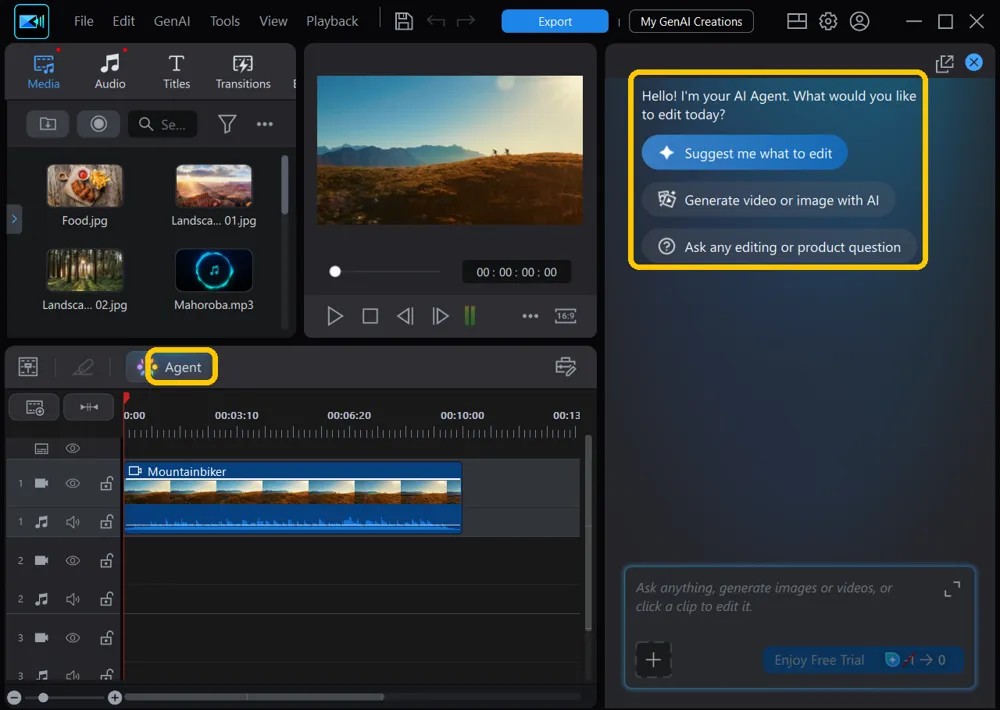This screenshot has height=710, width=1000.
Task: Open media library more options menu
Action: coord(265,124)
